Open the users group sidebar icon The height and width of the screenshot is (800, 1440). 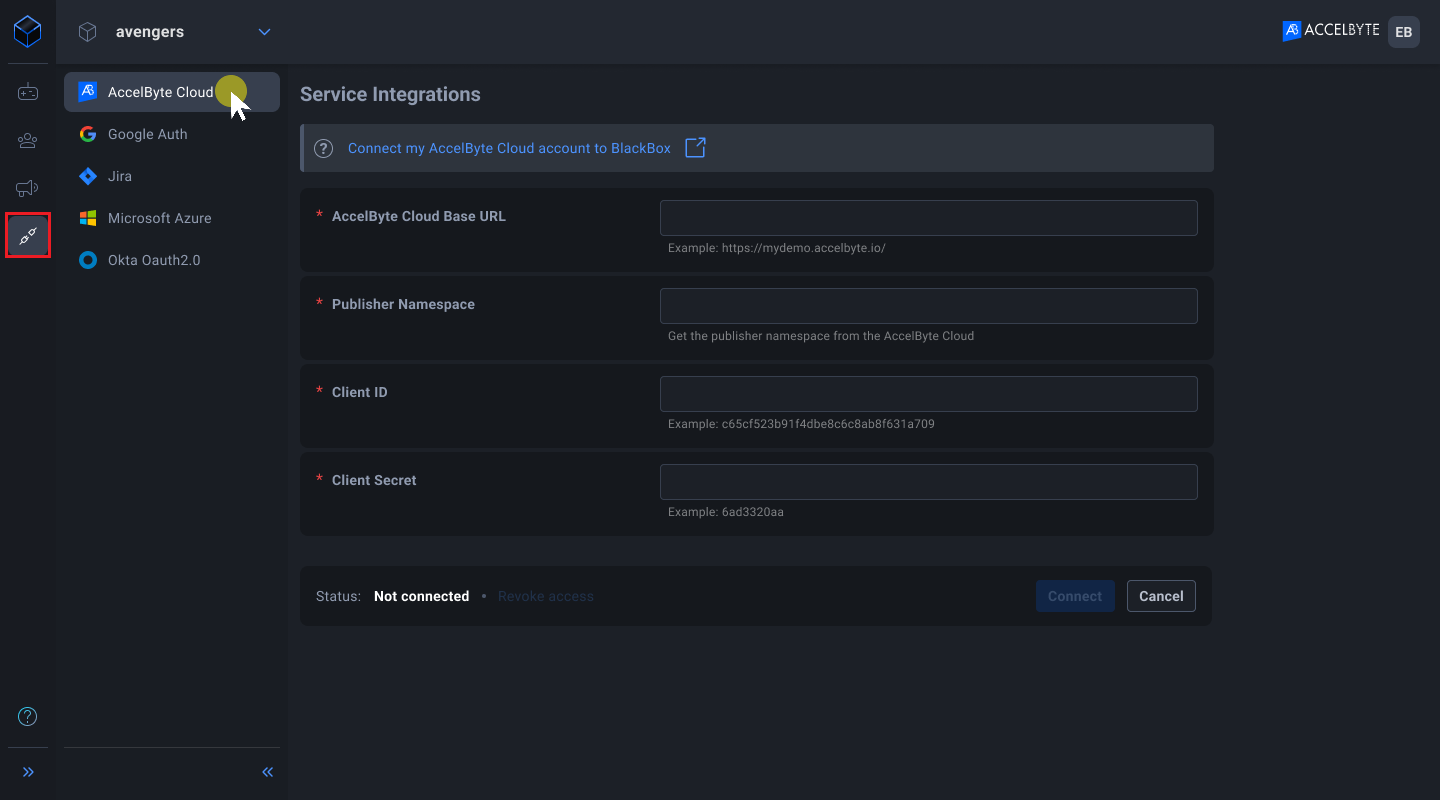[x=28, y=140]
